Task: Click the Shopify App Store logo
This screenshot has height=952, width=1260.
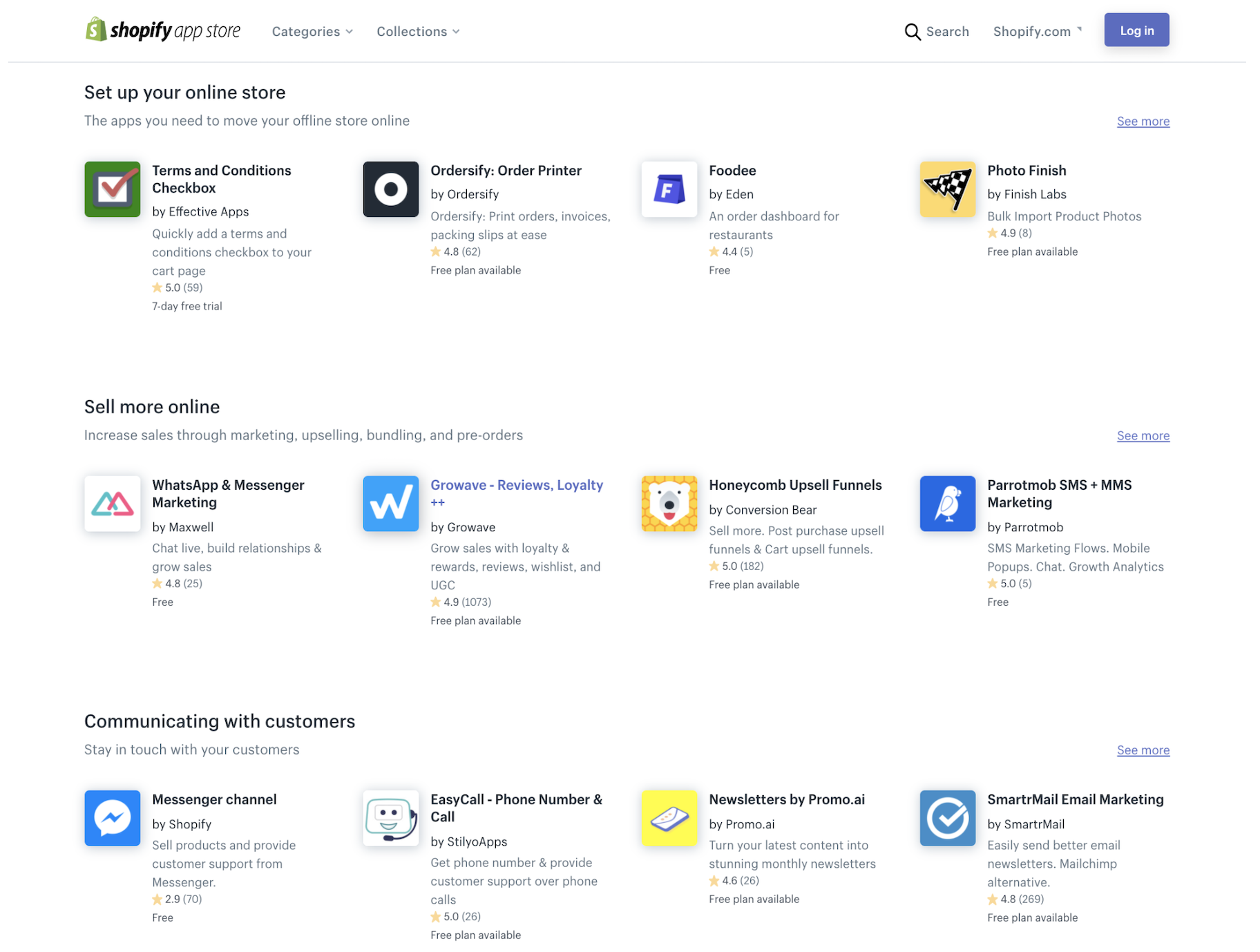Action: 163,30
